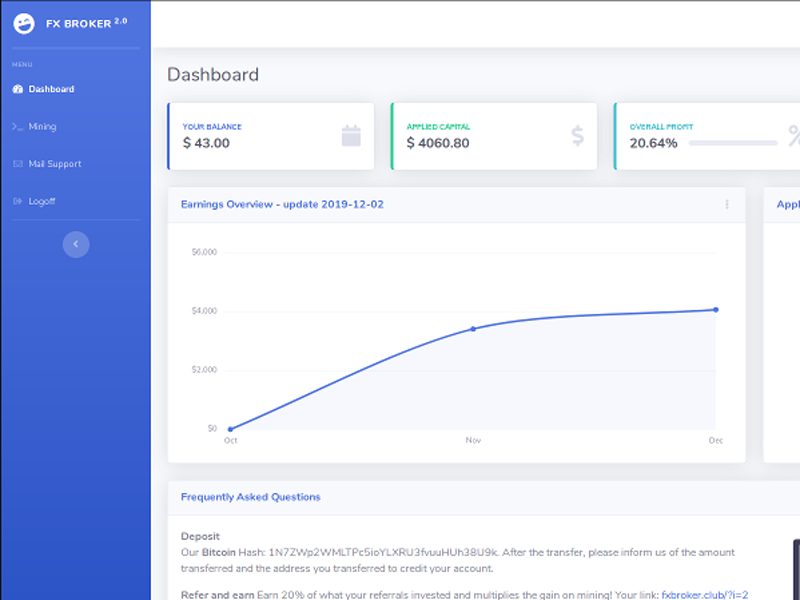Click the Mail Support envelope icon

tap(17, 164)
